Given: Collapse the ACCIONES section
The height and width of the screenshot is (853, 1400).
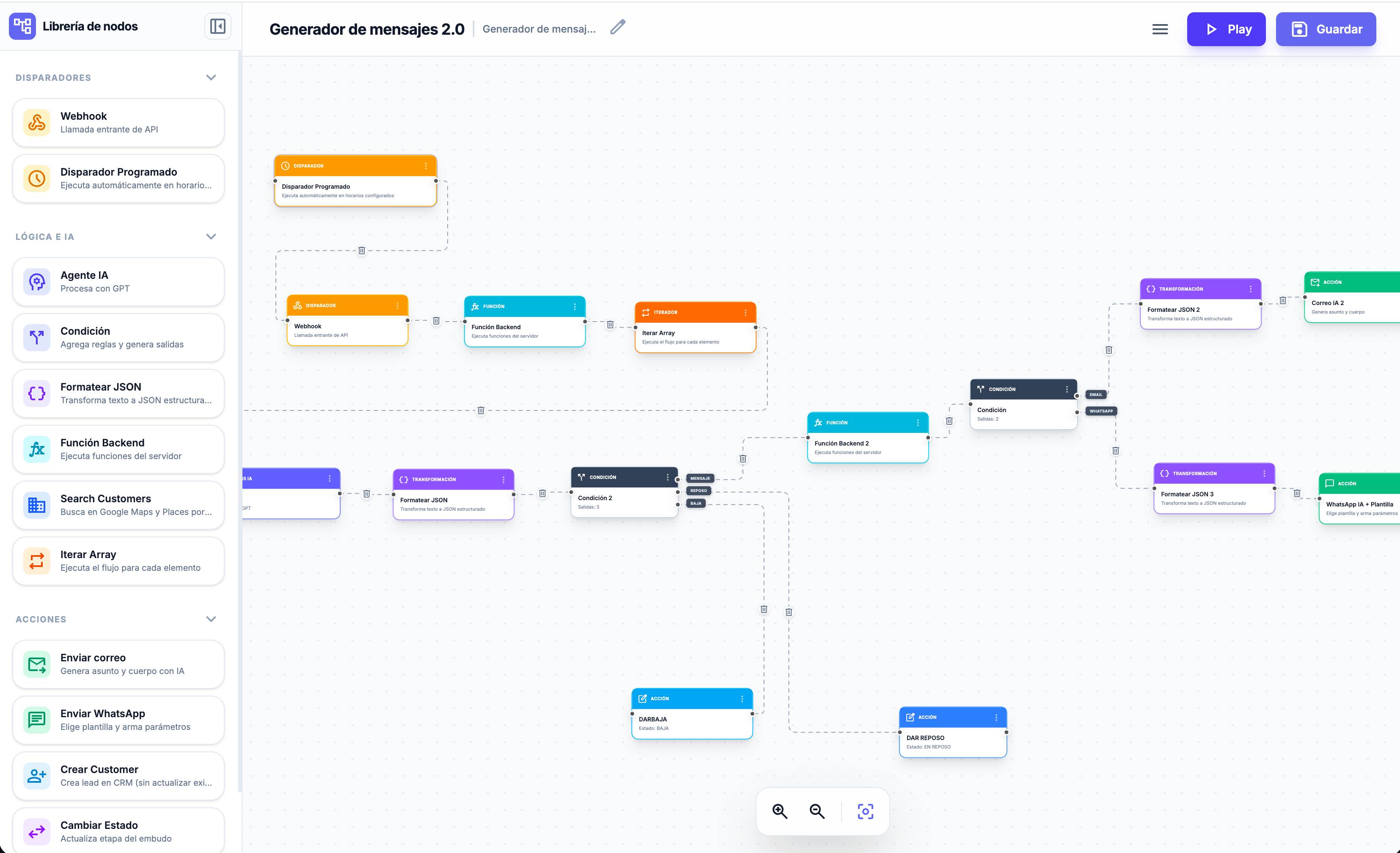Looking at the screenshot, I should point(211,619).
